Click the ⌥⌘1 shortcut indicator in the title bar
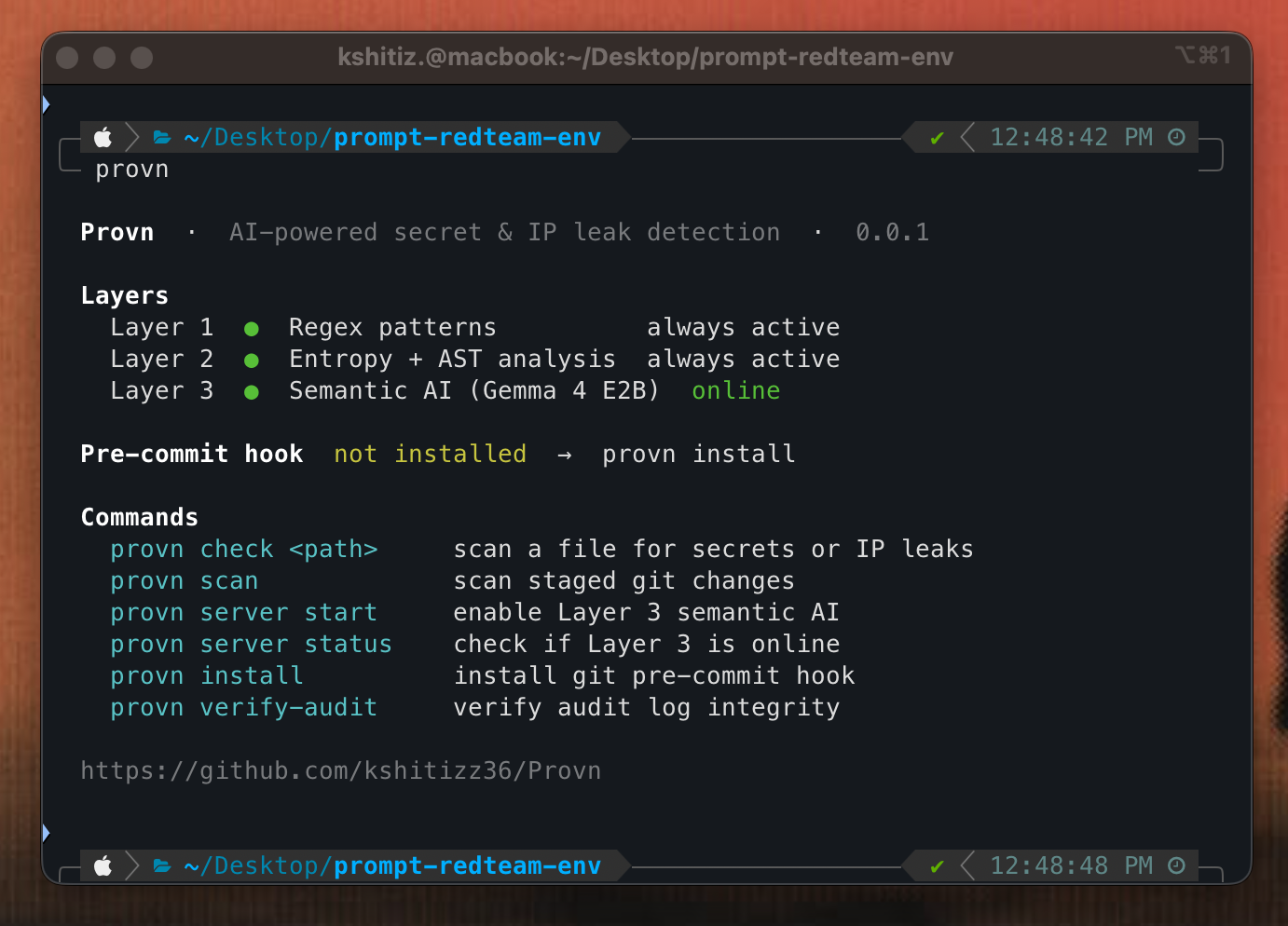The image size is (1288, 926). (x=1203, y=56)
